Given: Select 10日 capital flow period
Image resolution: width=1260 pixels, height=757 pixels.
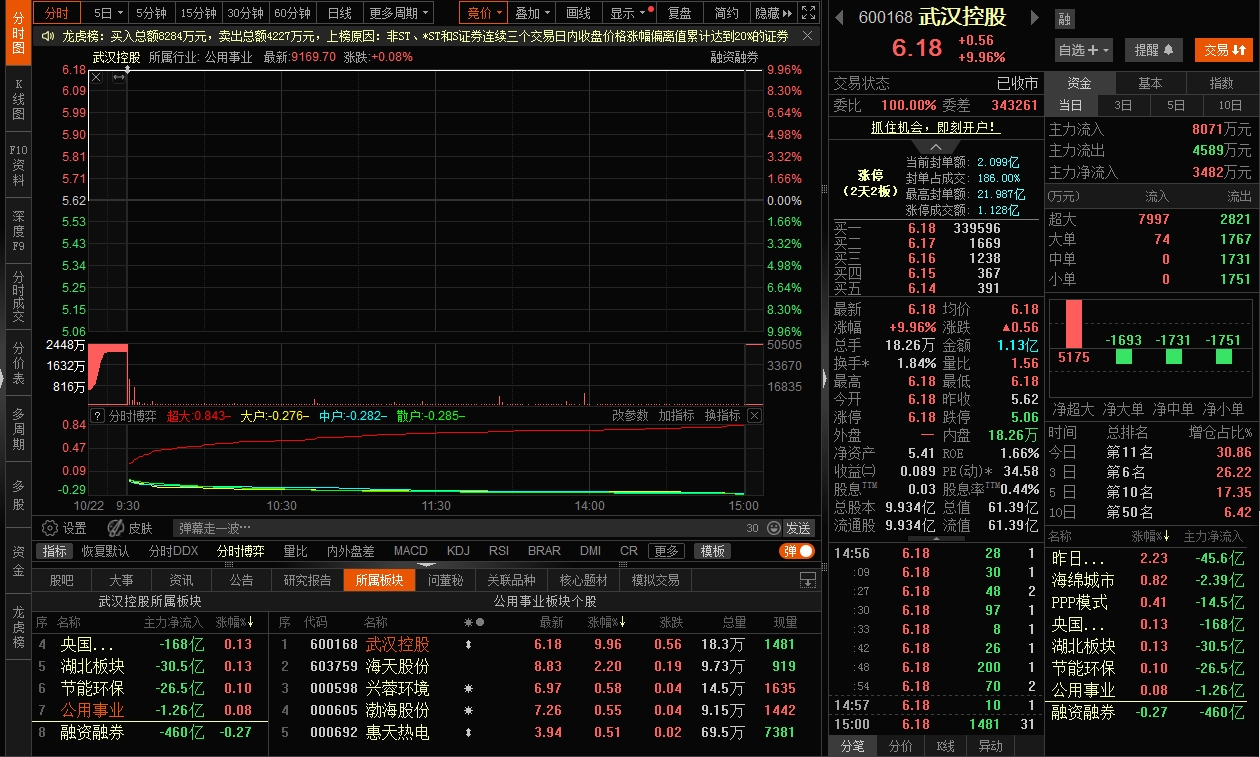Looking at the screenshot, I should click(1229, 105).
